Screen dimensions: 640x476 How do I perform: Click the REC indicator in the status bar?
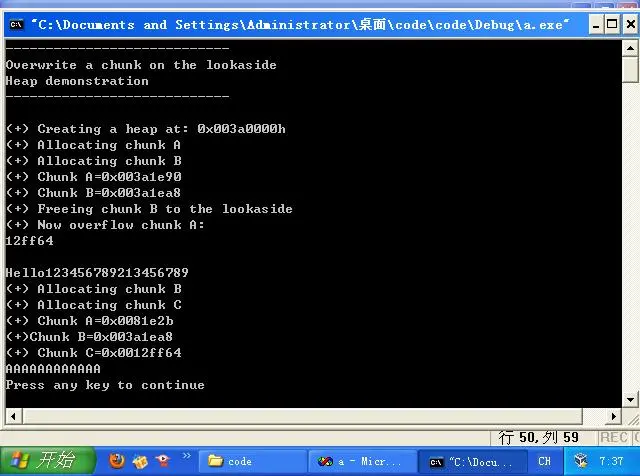[x=613, y=438]
